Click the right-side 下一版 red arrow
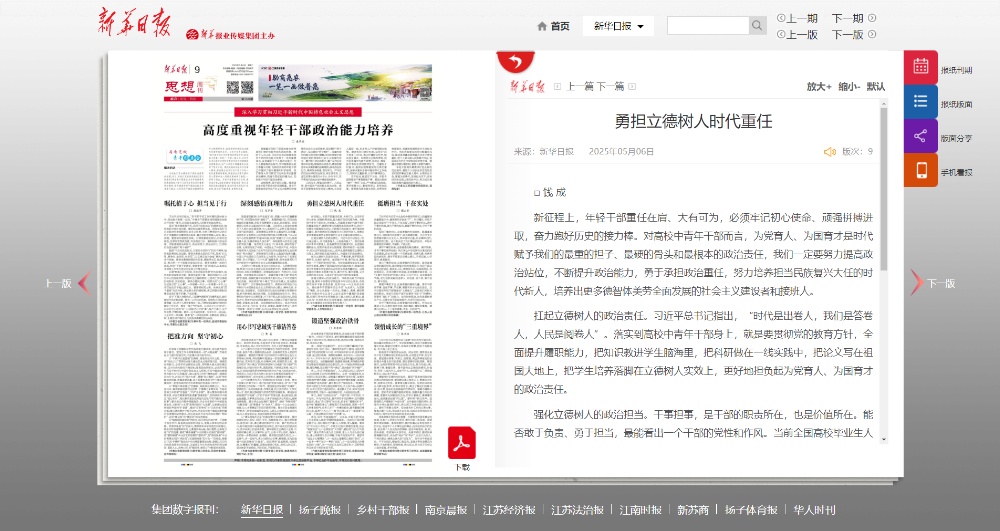 click(x=916, y=283)
